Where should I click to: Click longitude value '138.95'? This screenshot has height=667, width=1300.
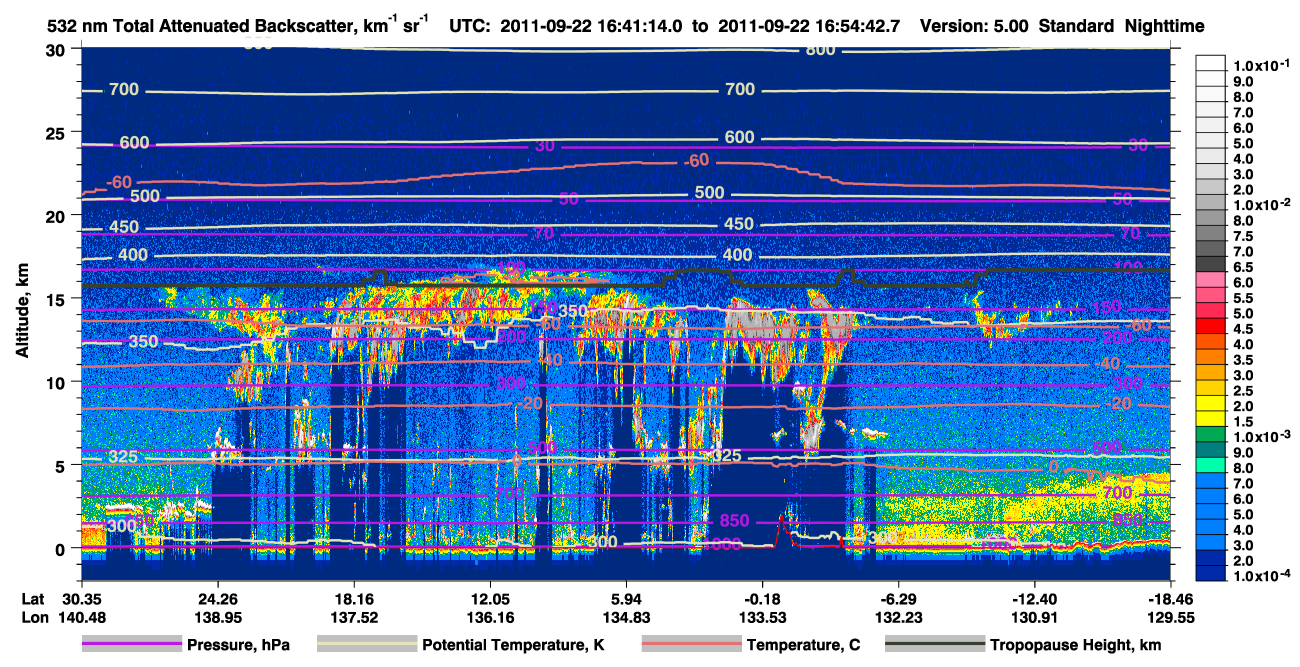(x=216, y=617)
